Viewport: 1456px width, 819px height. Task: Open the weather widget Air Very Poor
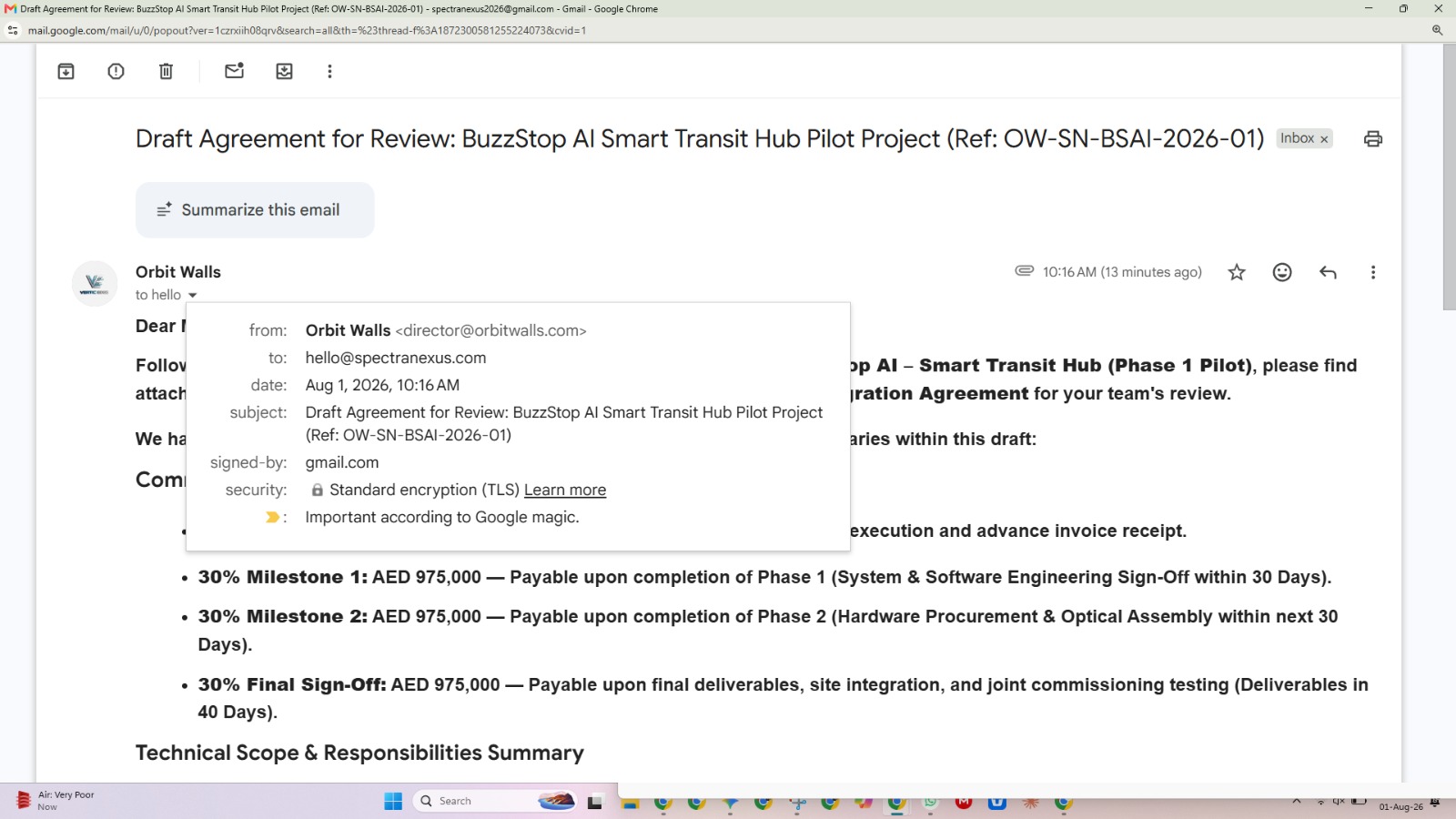56,801
